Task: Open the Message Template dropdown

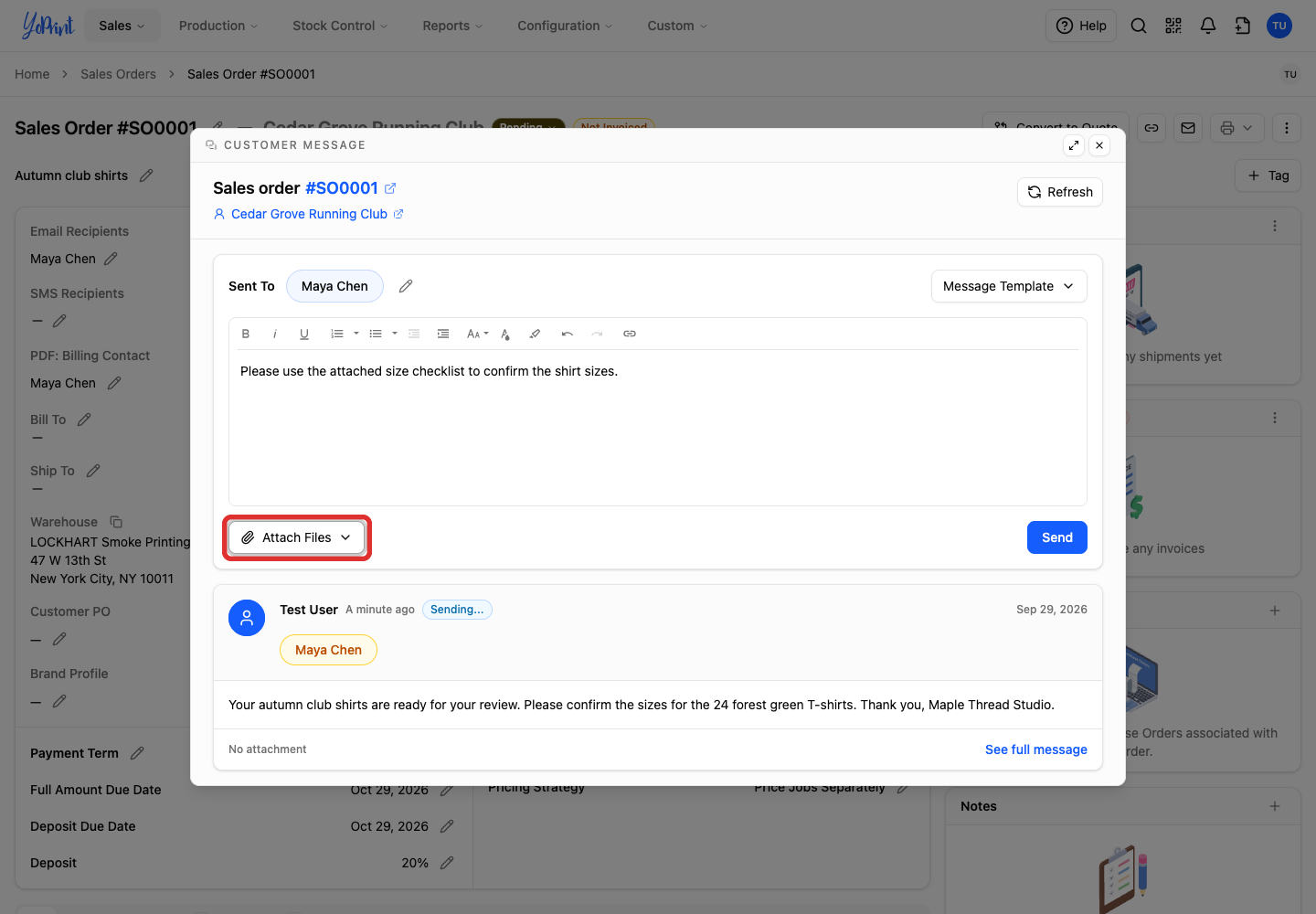Action: pyautogui.click(x=1009, y=286)
